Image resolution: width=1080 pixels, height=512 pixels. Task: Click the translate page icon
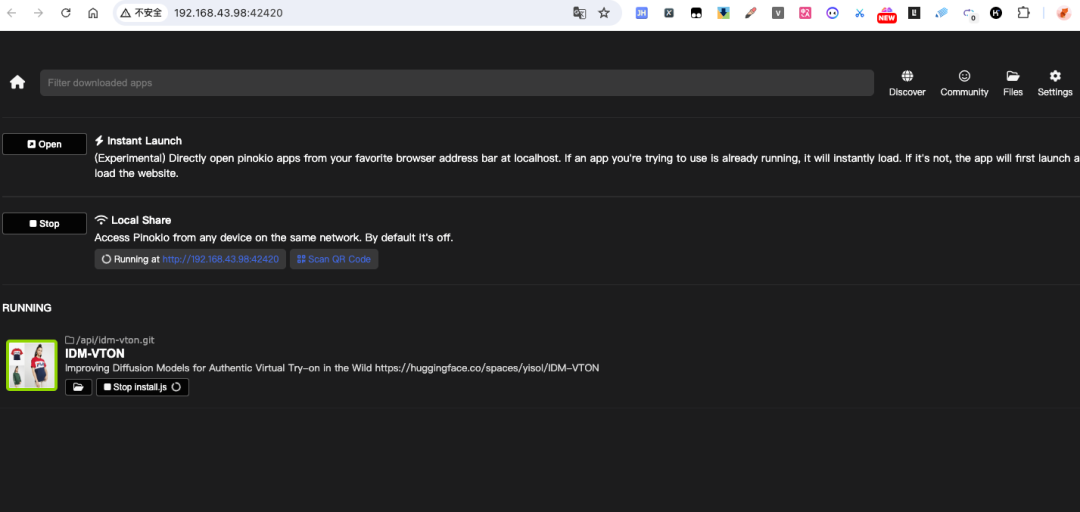[579, 13]
